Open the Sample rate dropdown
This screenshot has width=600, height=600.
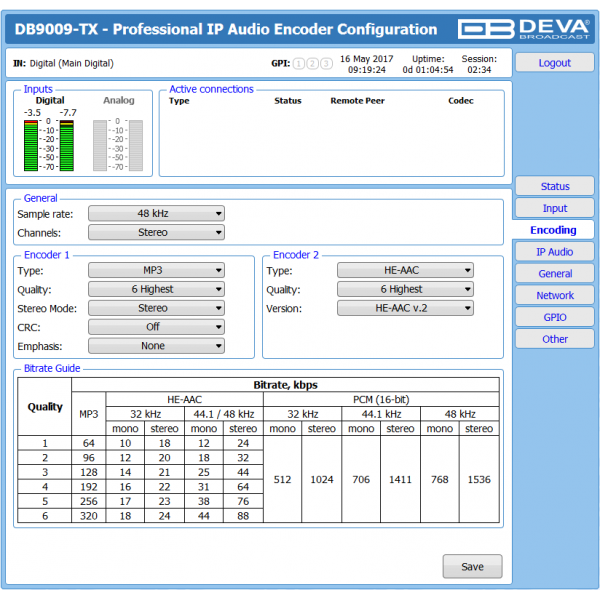point(156,214)
